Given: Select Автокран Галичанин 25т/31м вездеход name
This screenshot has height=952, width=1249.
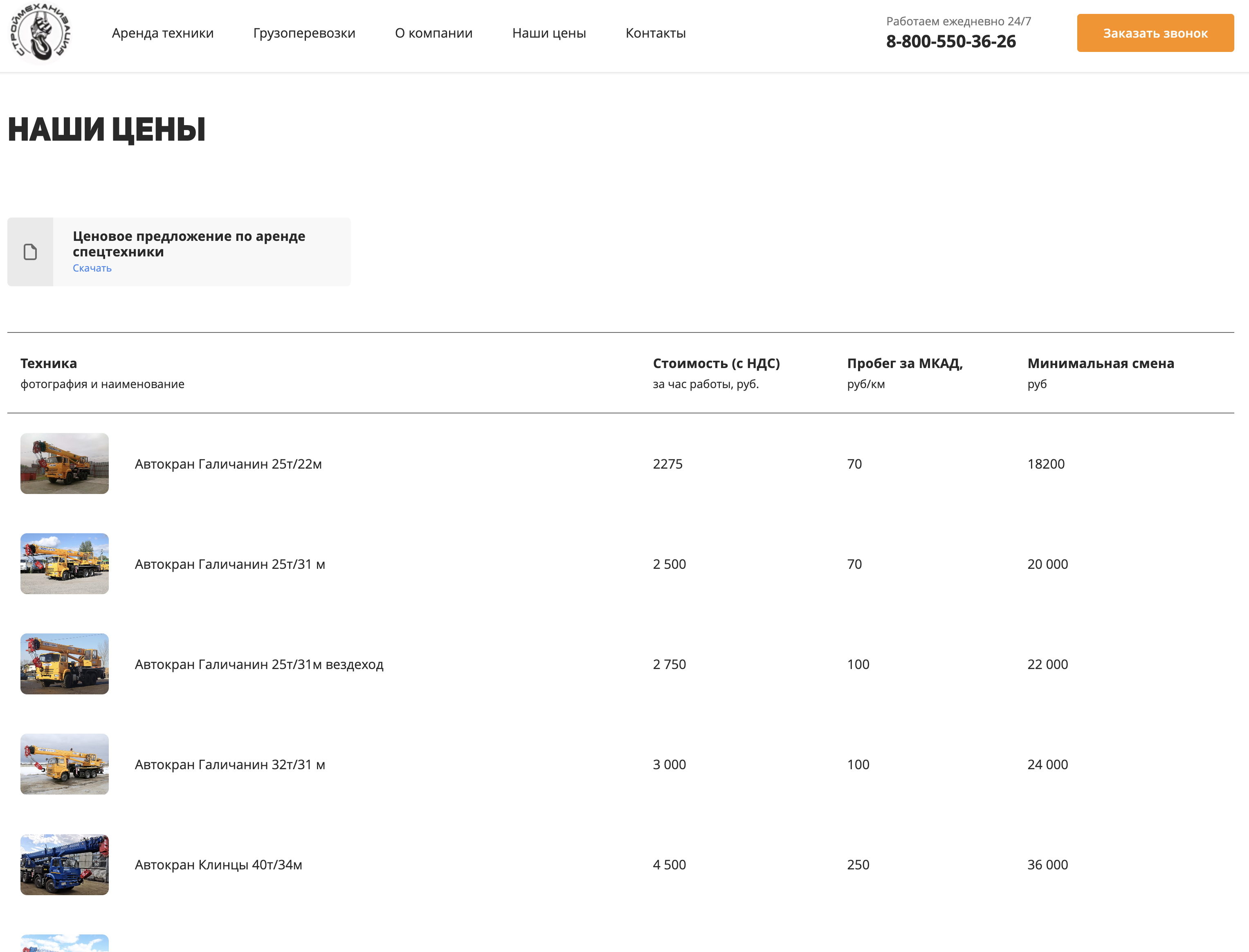Looking at the screenshot, I should 259,665.
